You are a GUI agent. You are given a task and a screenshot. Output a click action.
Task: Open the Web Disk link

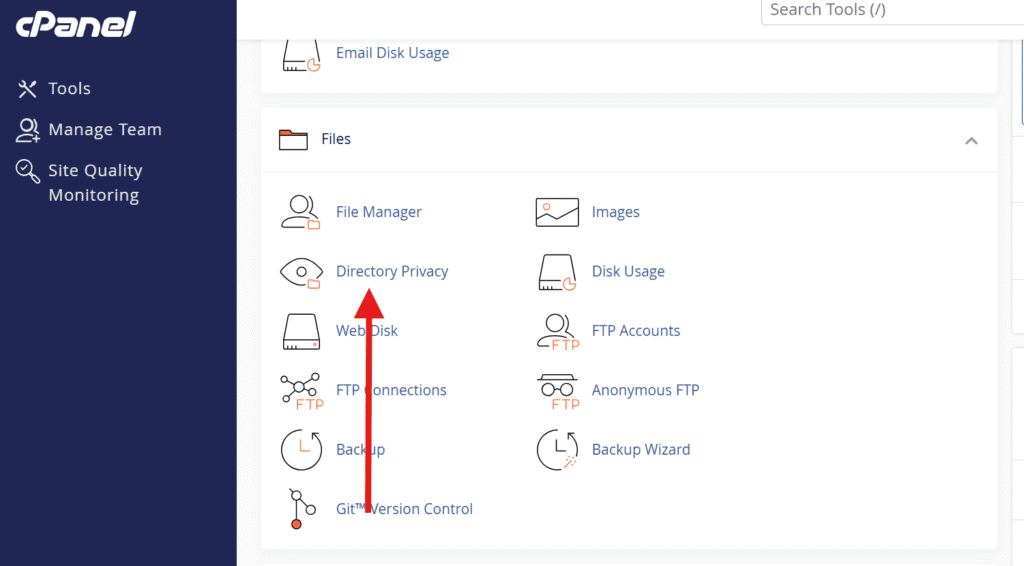(x=366, y=331)
